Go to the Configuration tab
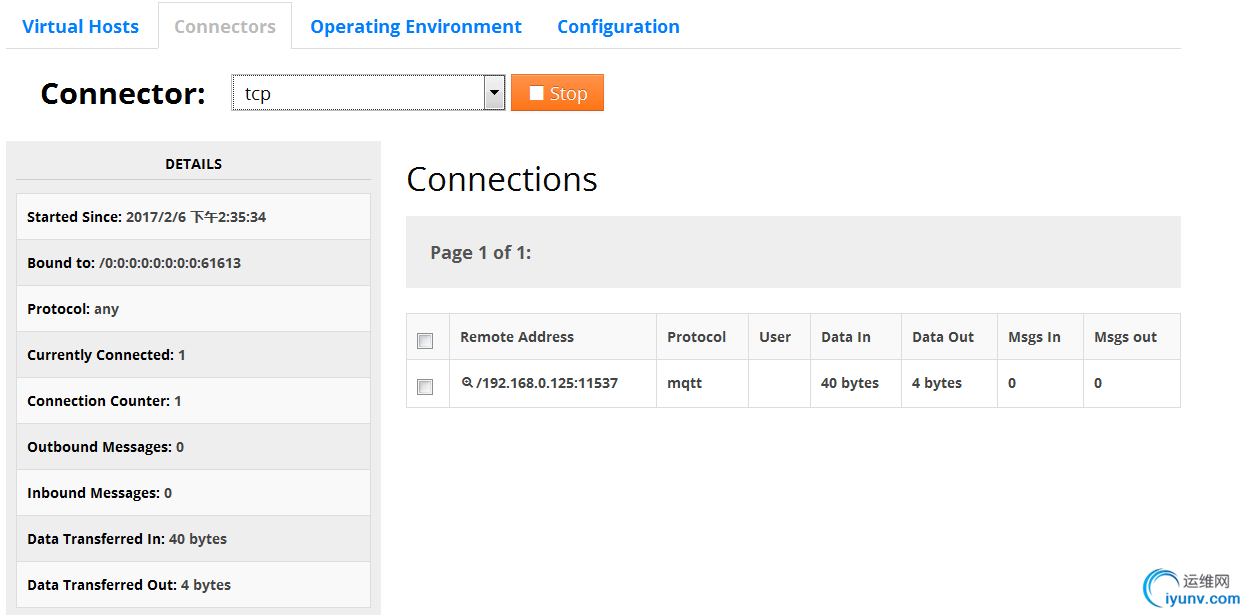Image resolution: width=1246 pixels, height=615 pixels. coord(618,27)
